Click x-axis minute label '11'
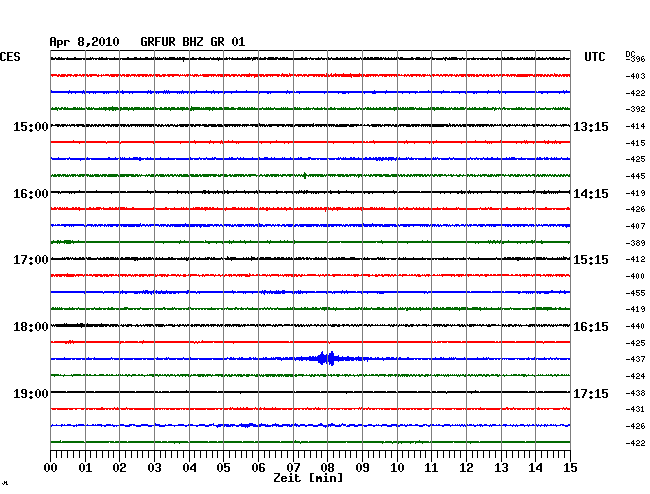This screenshot has width=650, height=494. (x=431, y=468)
